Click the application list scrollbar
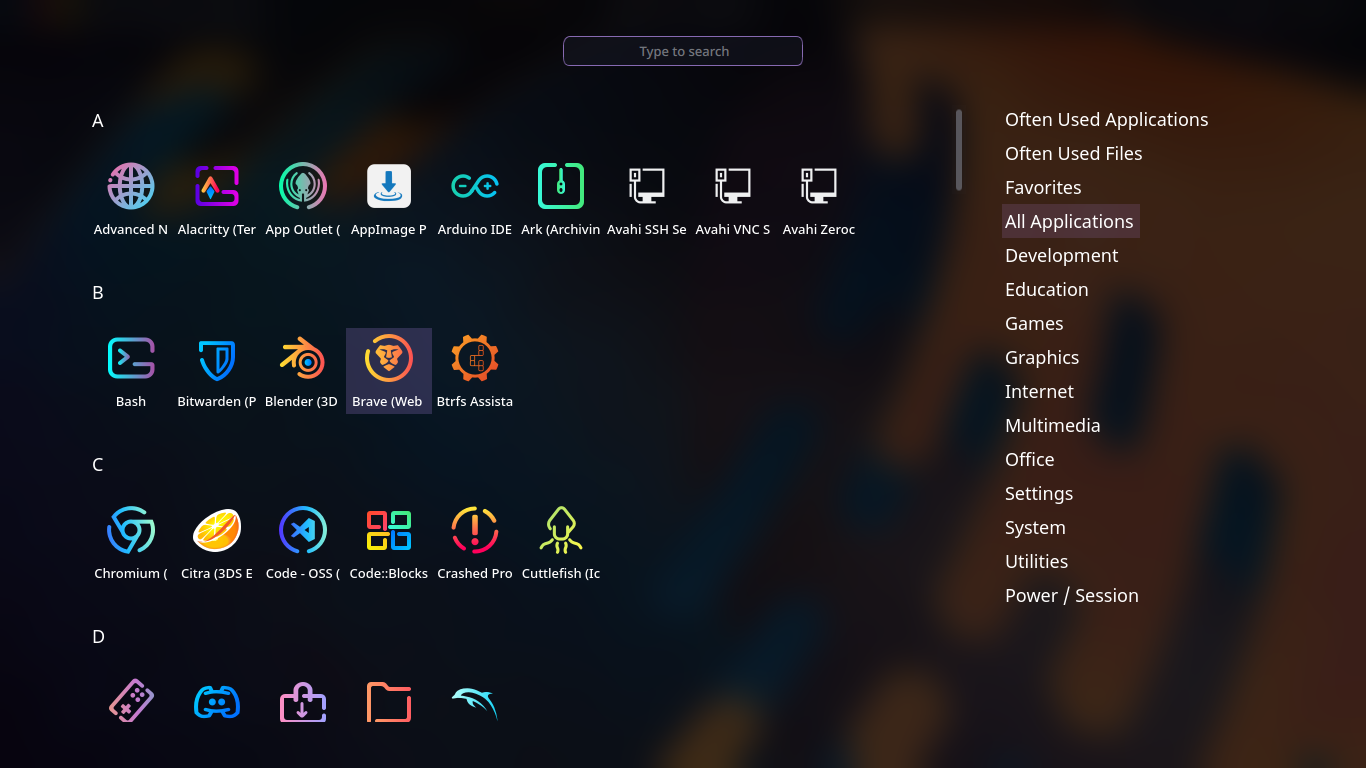Screen dimensions: 1366x768 click(958, 150)
